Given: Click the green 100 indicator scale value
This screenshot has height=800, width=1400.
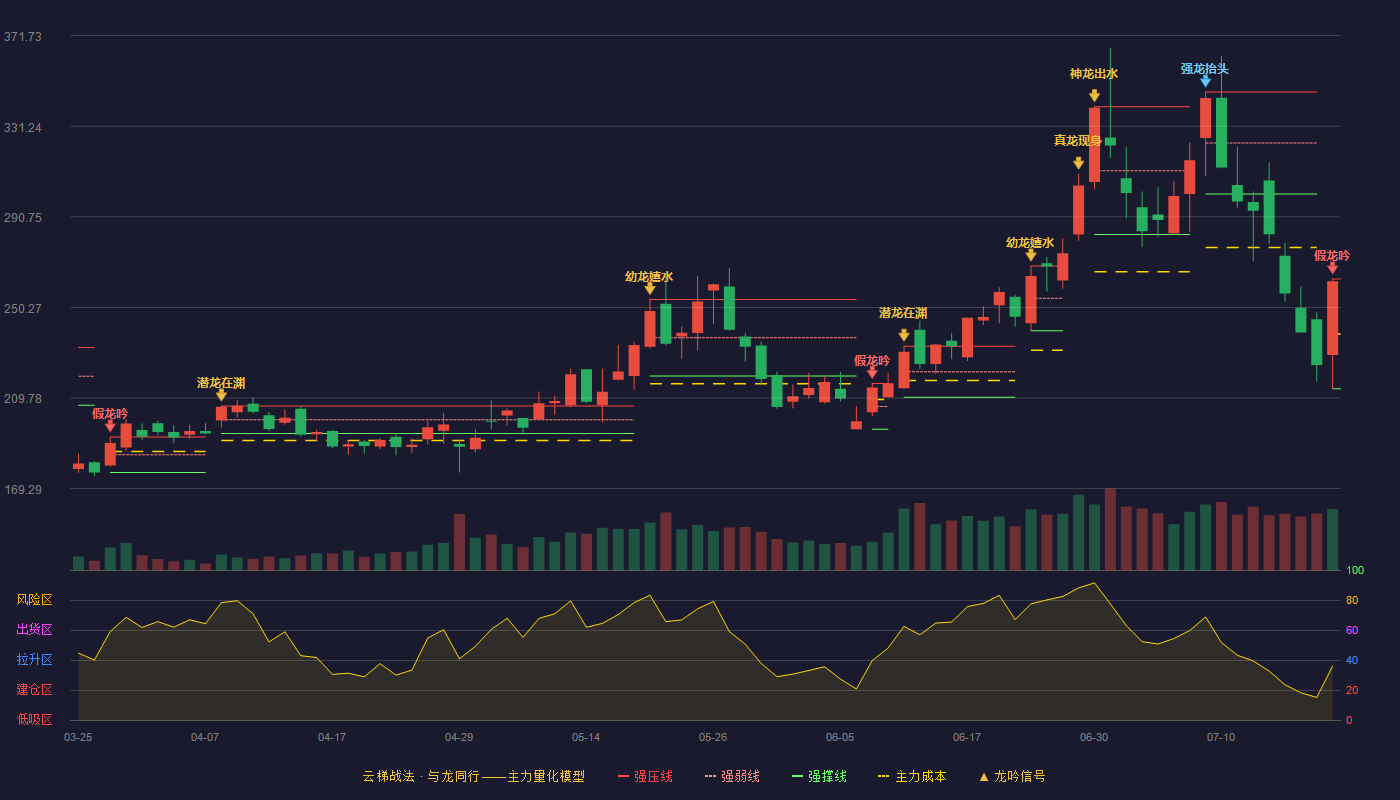Looking at the screenshot, I should [x=1355, y=570].
